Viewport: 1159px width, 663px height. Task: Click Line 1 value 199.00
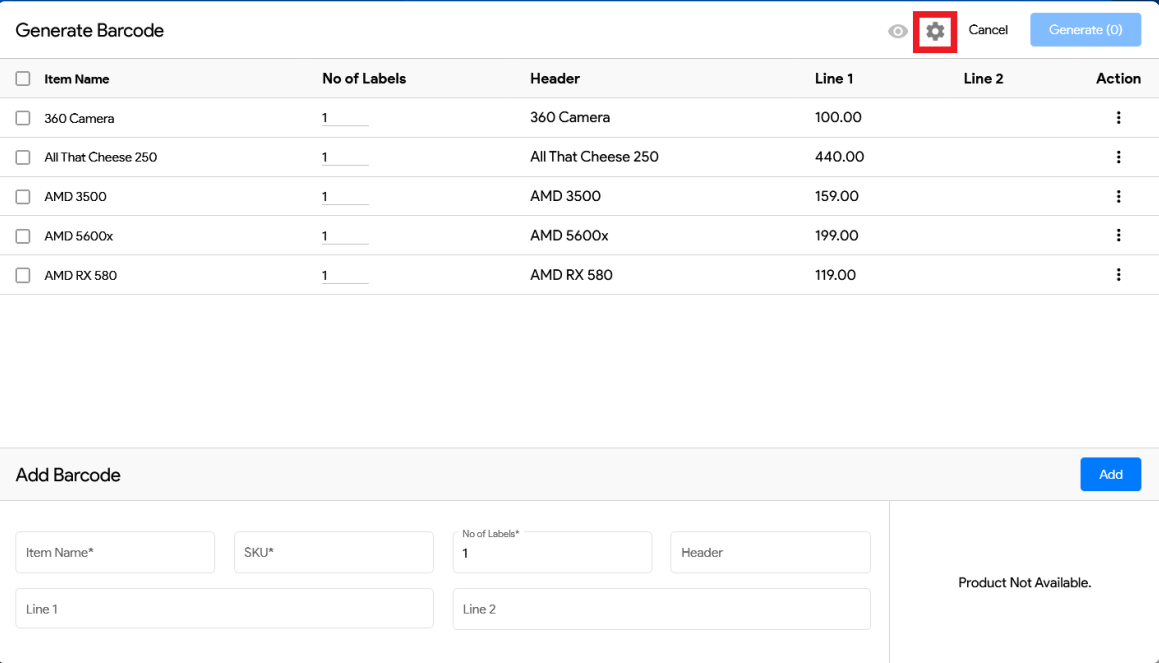click(837, 235)
